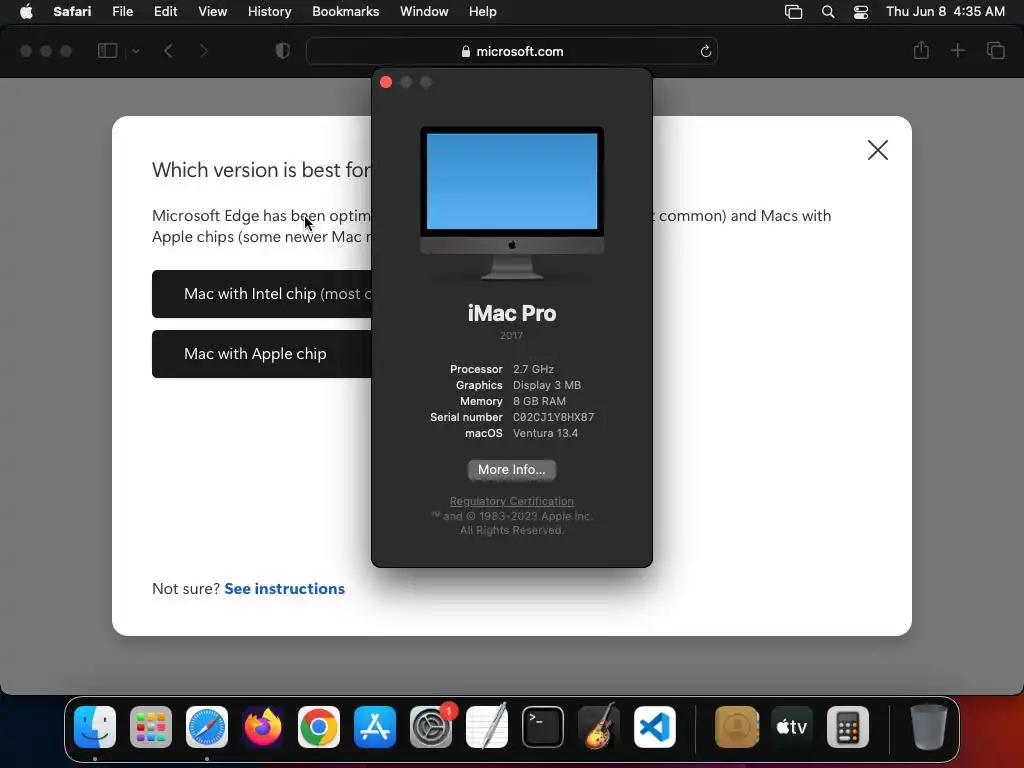Open Finder from the Dock
1024x768 pixels.
click(x=95, y=727)
